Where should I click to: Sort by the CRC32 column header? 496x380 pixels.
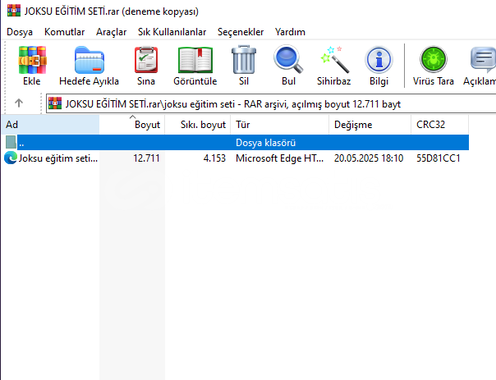pyautogui.click(x=440, y=124)
